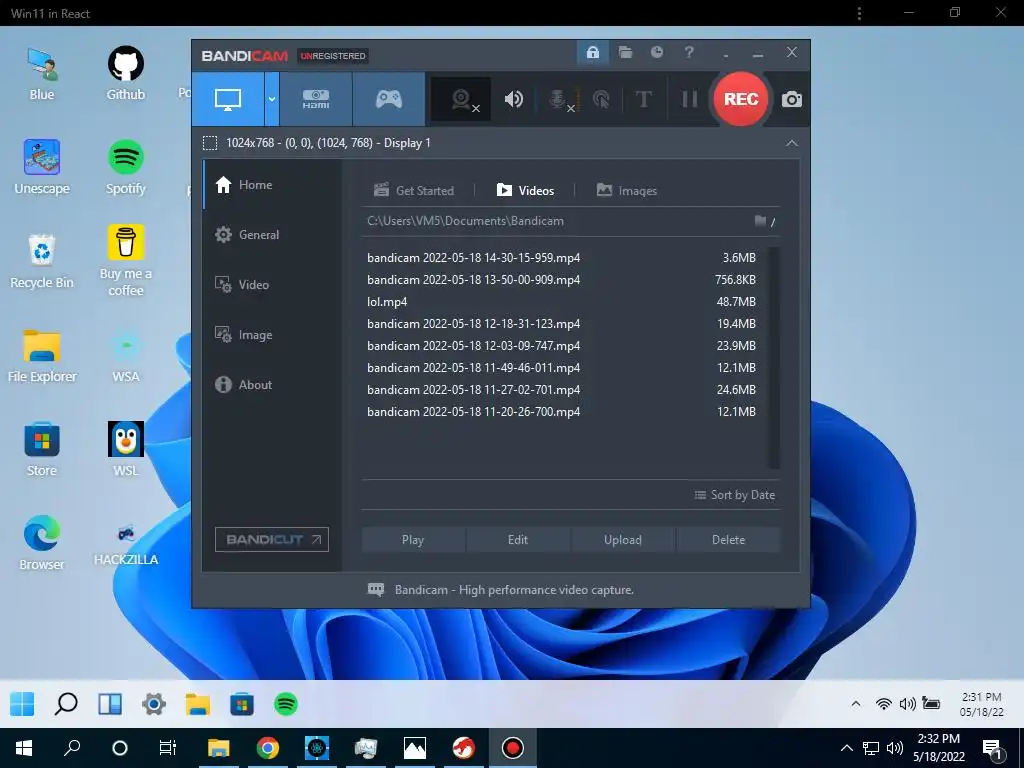Click the selection area rectangle icon
Screen dimensions: 1024x768
[x=210, y=143]
